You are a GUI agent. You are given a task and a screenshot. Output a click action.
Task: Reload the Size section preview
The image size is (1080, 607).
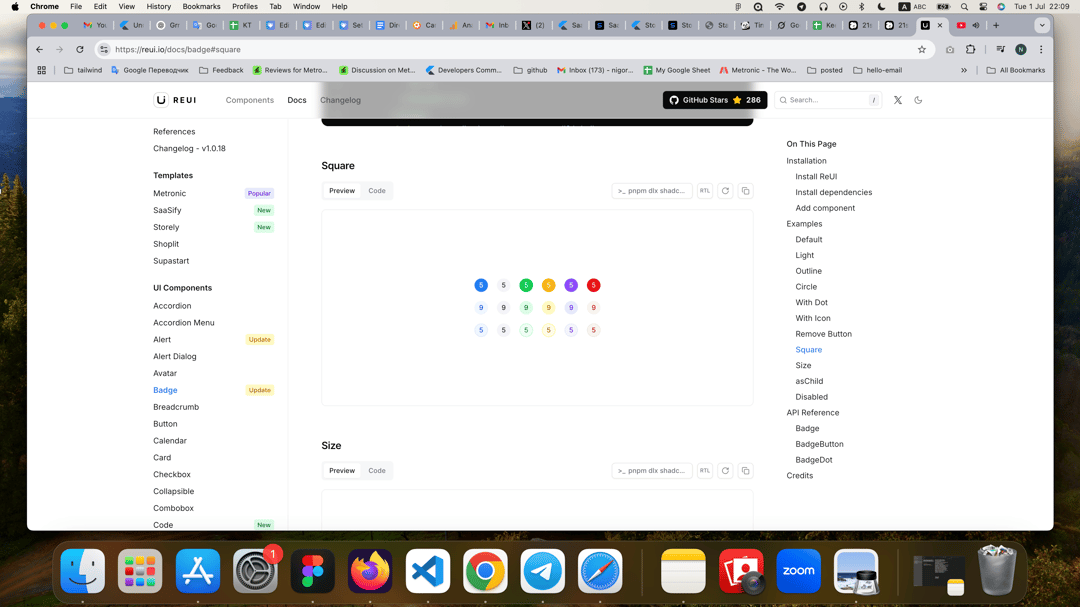(725, 471)
